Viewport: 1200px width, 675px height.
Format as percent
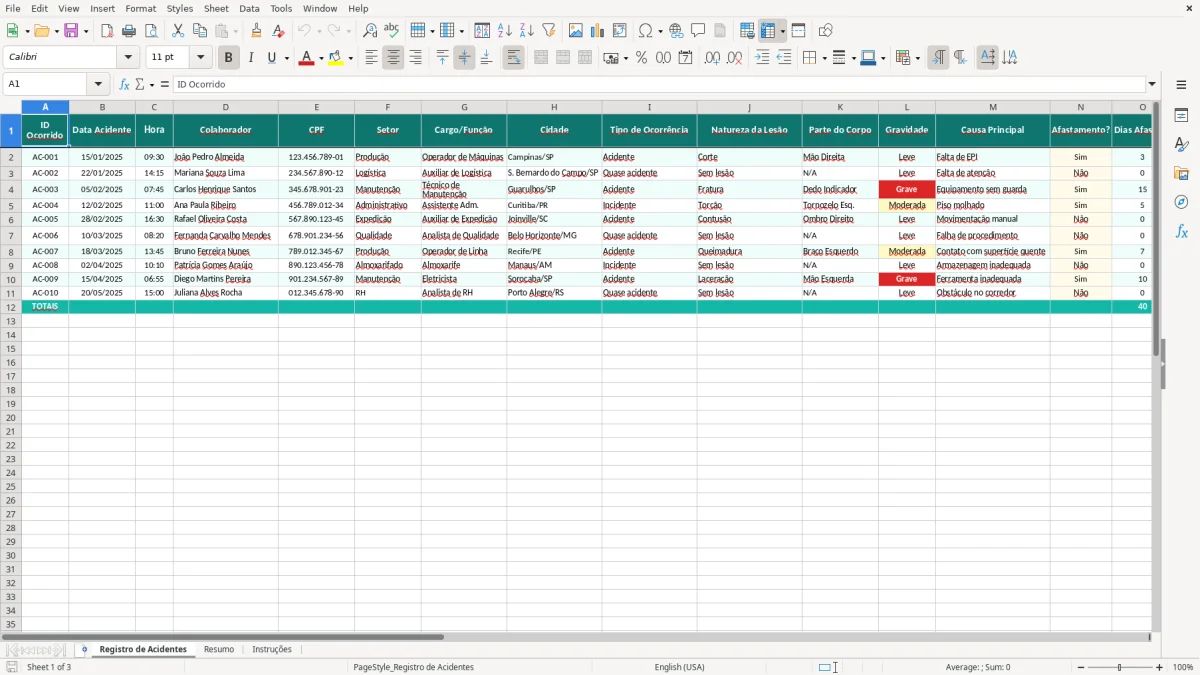641,58
